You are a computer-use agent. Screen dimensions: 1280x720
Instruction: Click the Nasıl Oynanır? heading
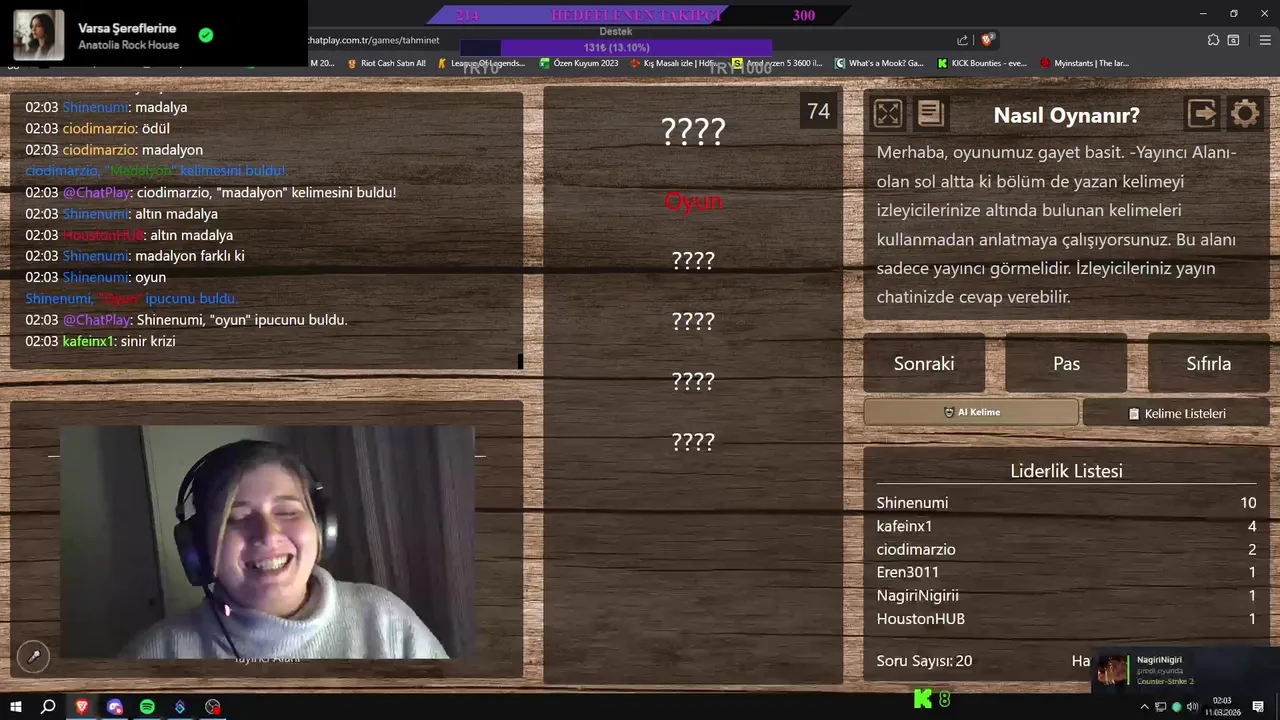point(1066,115)
